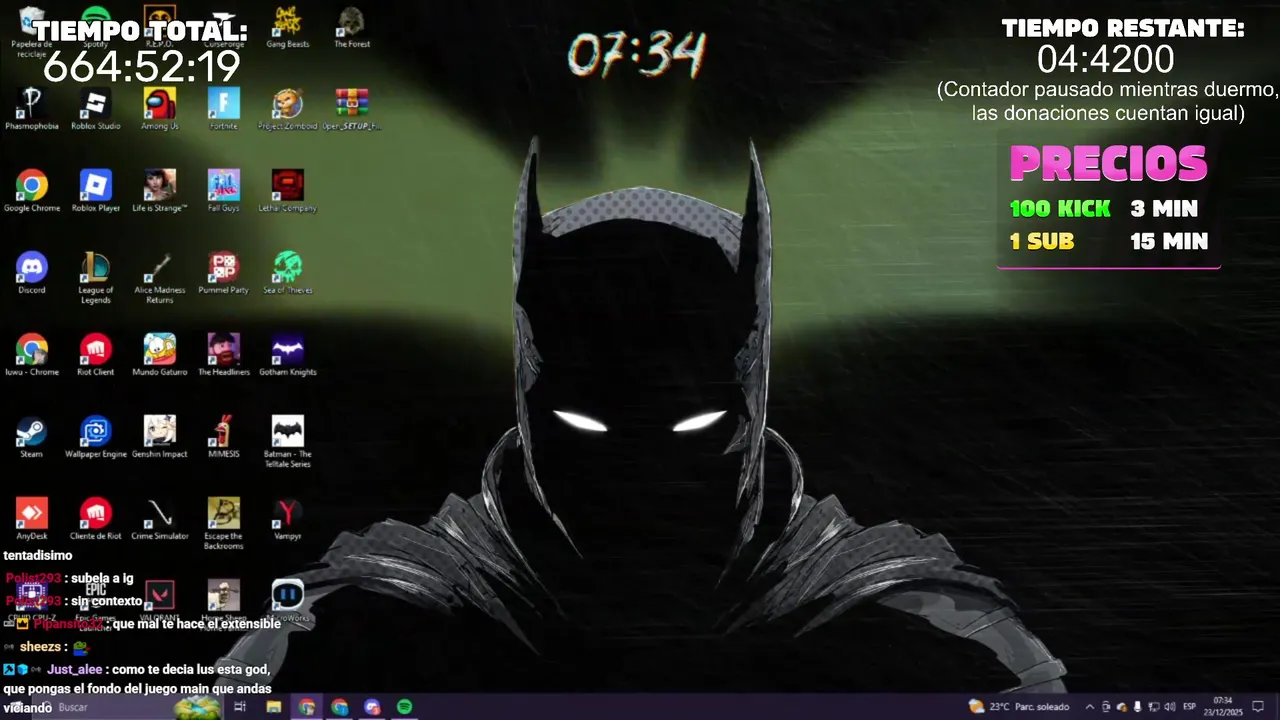Image resolution: width=1280 pixels, height=720 pixels.
Task: Select the Mundo Gaturro shortcut
Action: pos(160,355)
